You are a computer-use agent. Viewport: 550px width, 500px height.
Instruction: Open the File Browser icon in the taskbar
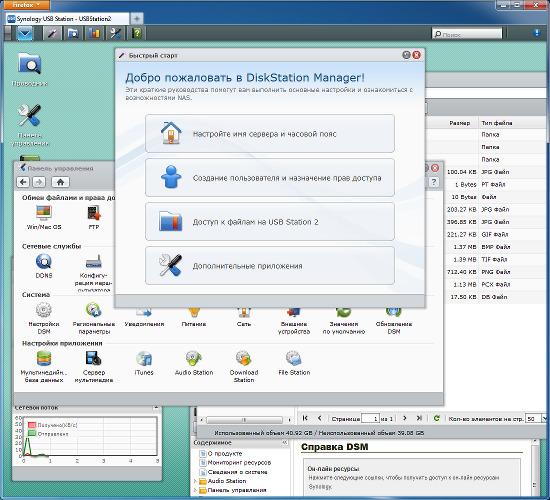pyautogui.click(x=73, y=33)
